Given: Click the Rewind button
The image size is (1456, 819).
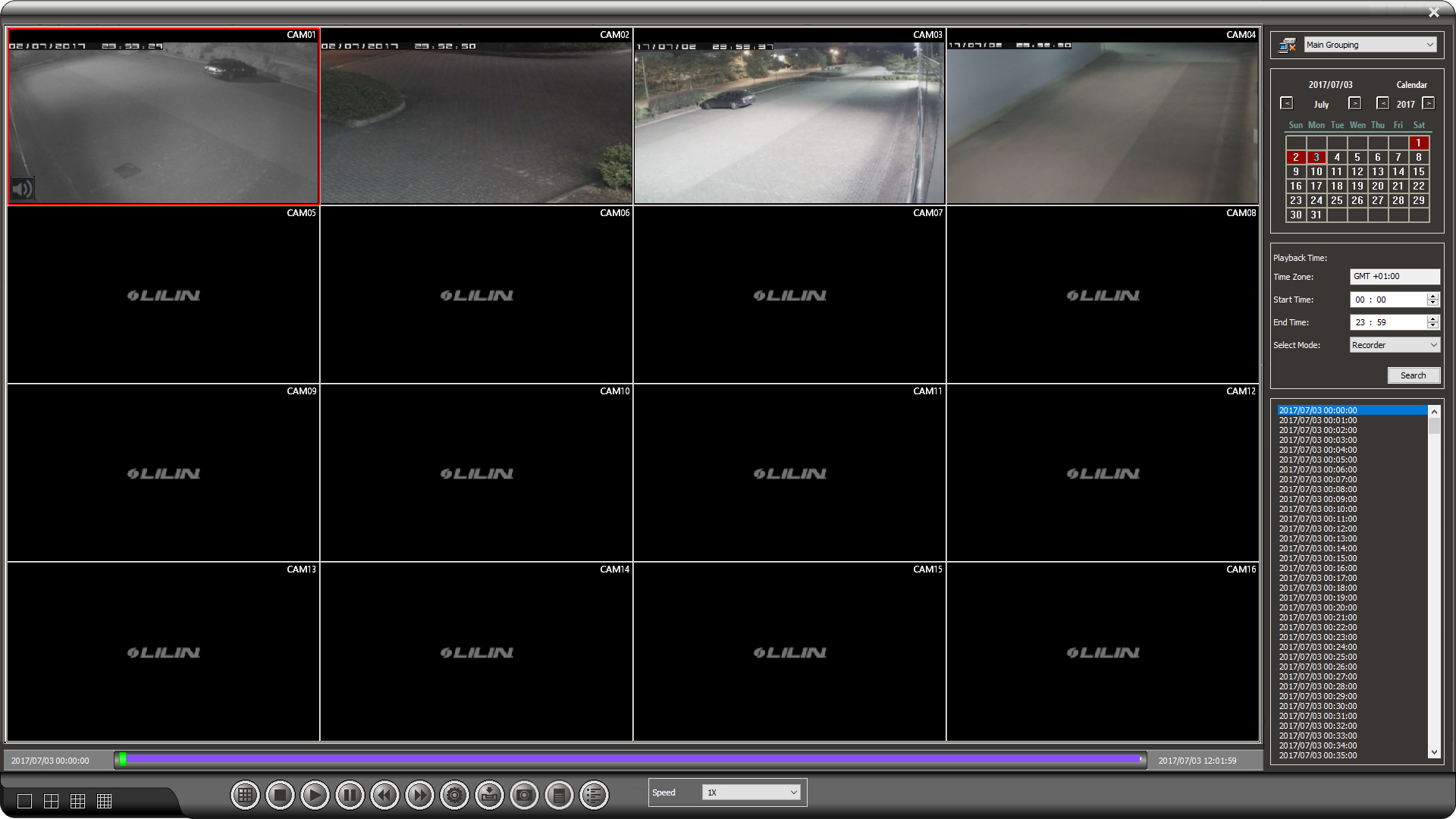Looking at the screenshot, I should (x=384, y=795).
